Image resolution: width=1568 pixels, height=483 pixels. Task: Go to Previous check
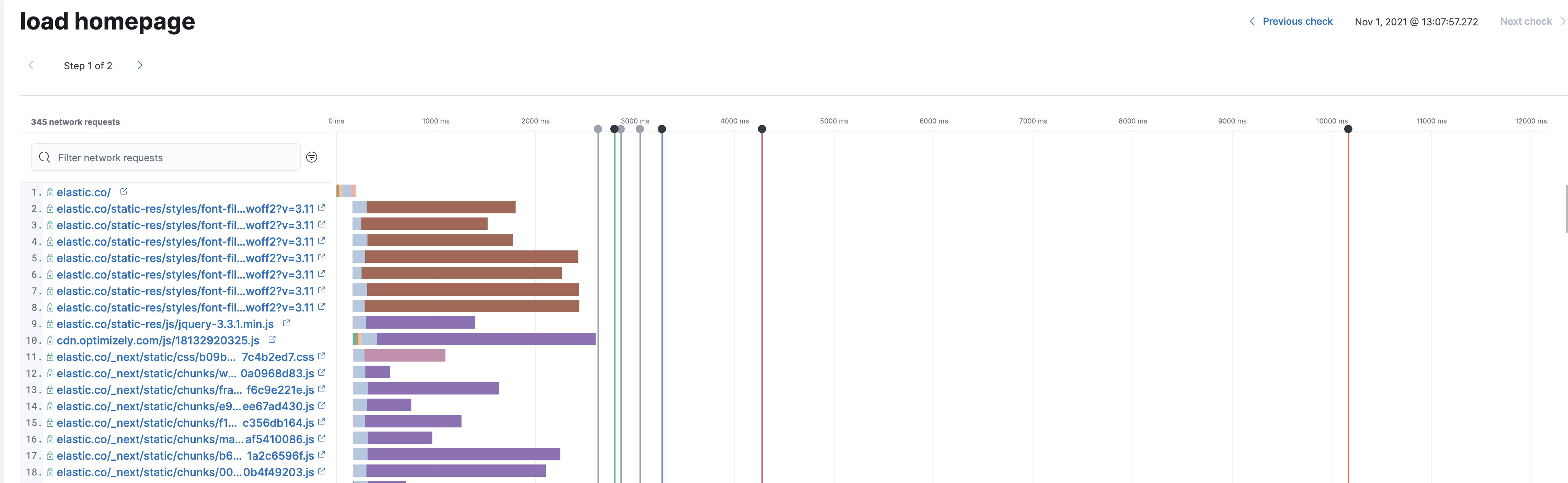(1291, 21)
